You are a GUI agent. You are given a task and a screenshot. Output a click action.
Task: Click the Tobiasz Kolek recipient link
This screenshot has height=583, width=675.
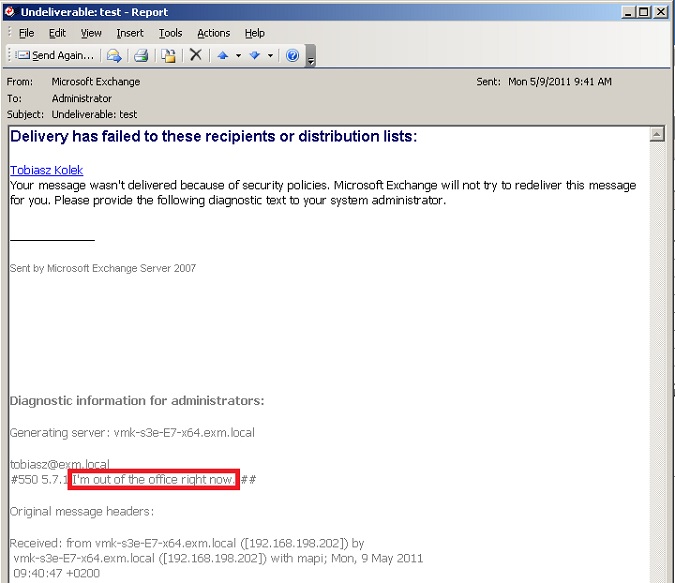coord(46,170)
